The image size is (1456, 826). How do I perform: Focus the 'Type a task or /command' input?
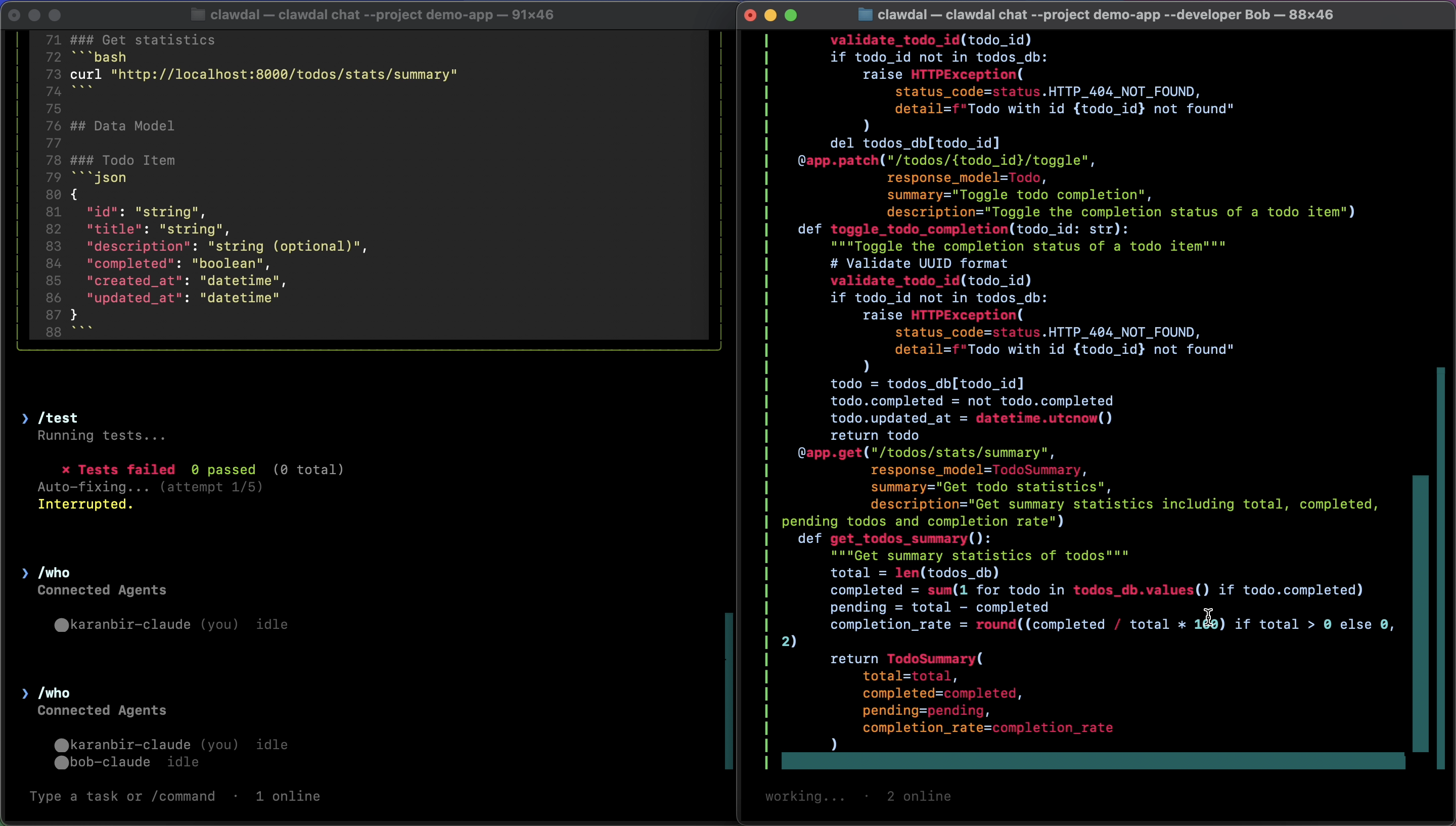point(122,797)
